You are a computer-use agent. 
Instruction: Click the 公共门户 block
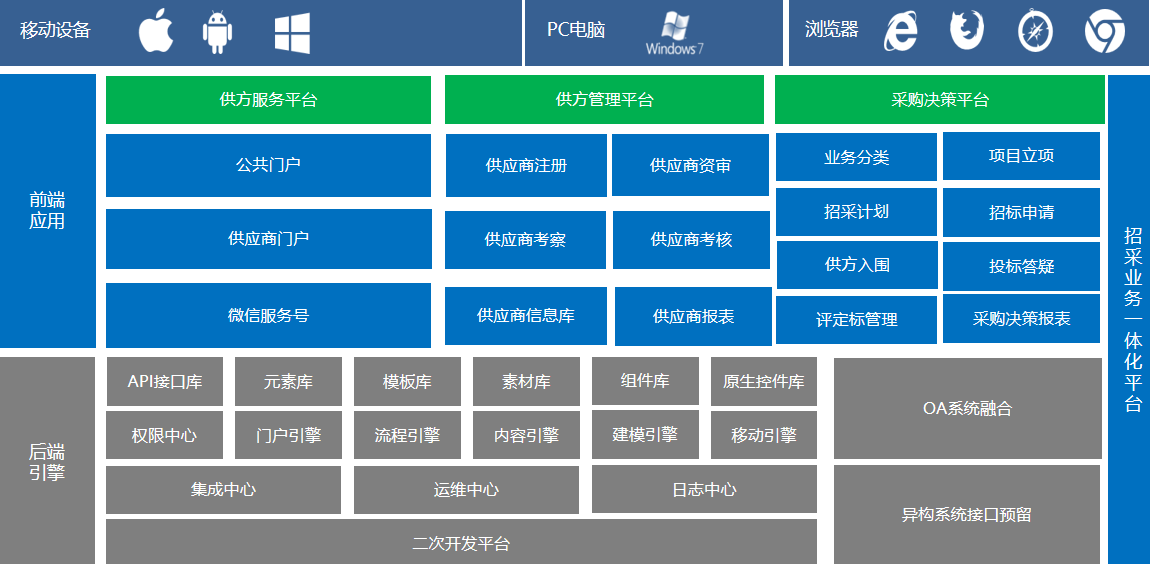(x=268, y=165)
